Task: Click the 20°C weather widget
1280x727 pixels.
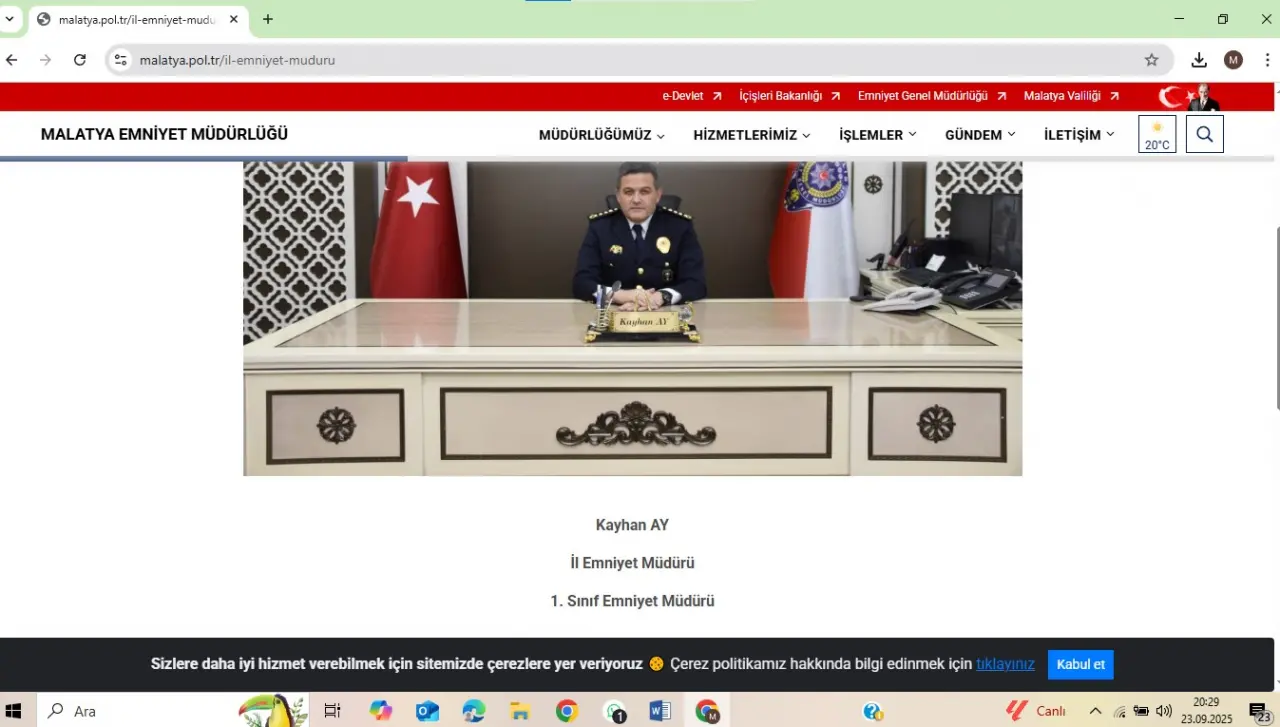Action: coord(1157,135)
